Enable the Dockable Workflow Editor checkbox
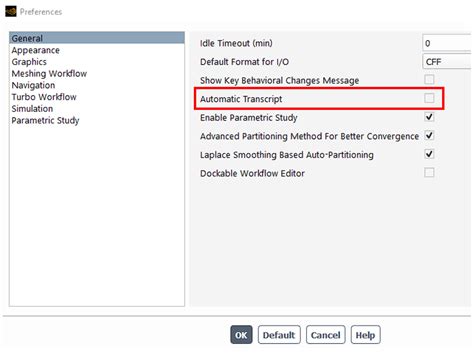This screenshot has height=361, width=474. point(429,173)
